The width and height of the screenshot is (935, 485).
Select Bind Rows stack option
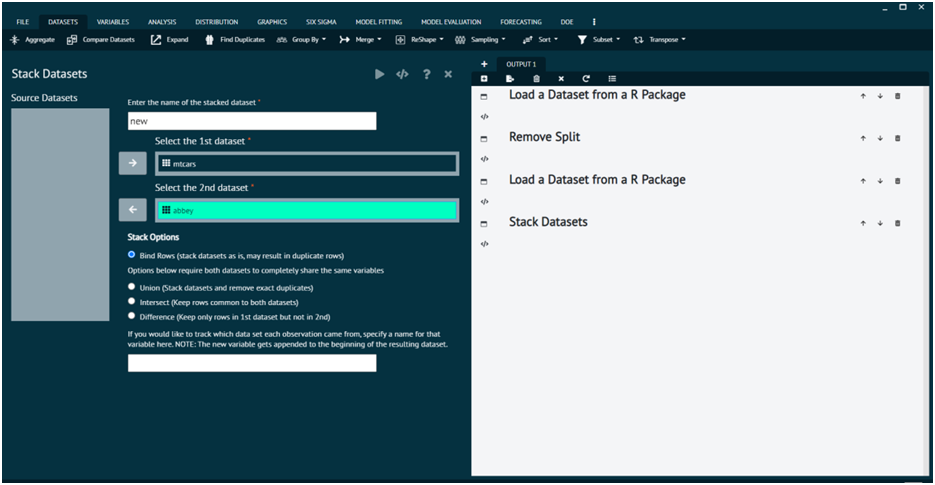click(132, 255)
